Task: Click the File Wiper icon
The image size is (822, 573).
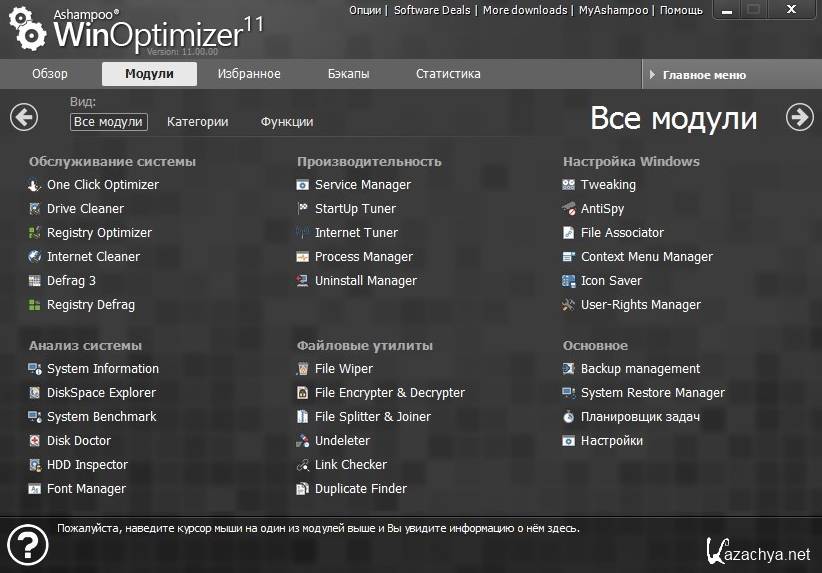Action: [x=303, y=369]
